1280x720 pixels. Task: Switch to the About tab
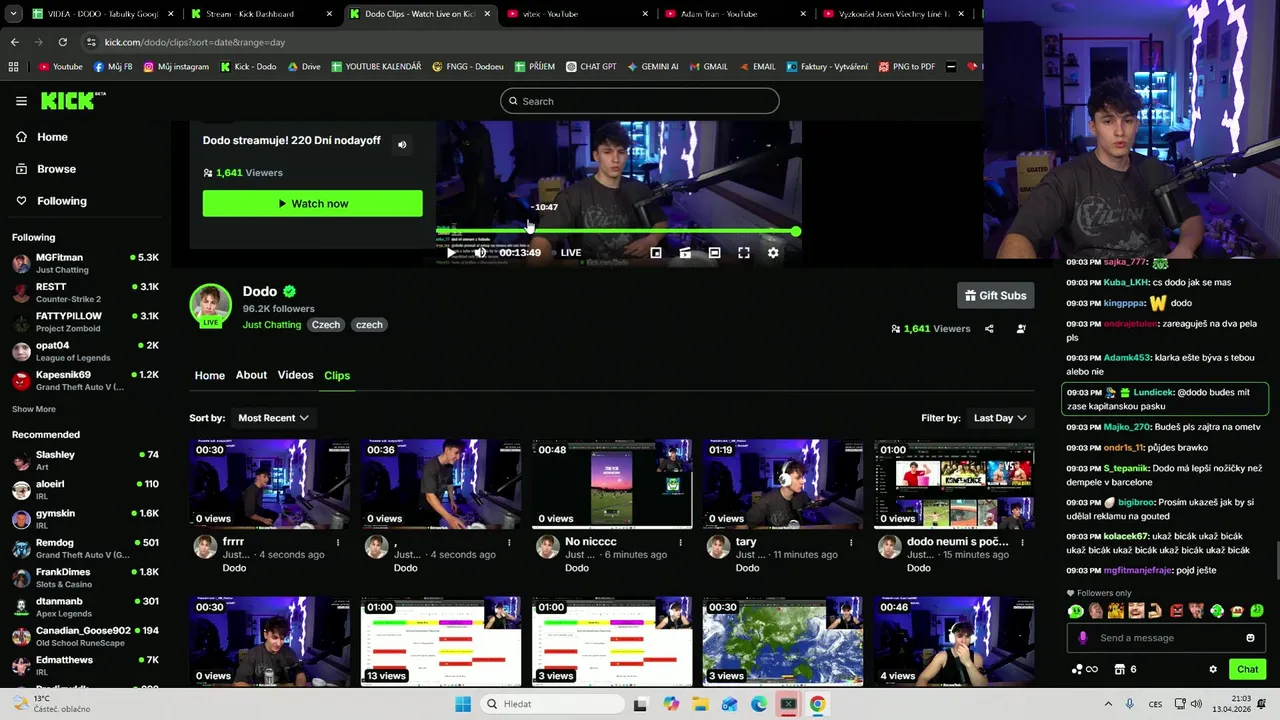click(x=251, y=375)
